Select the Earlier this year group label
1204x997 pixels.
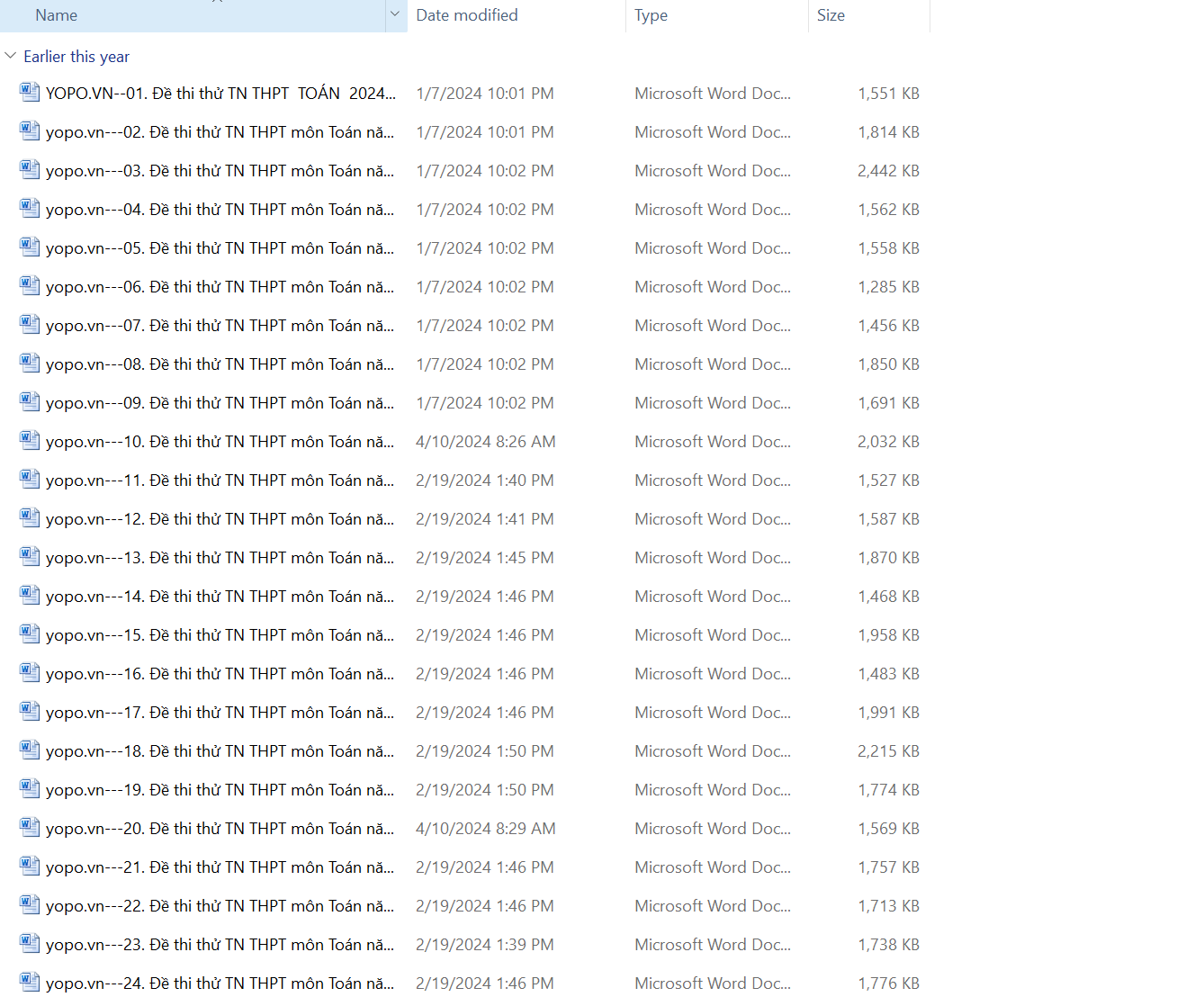pos(76,57)
